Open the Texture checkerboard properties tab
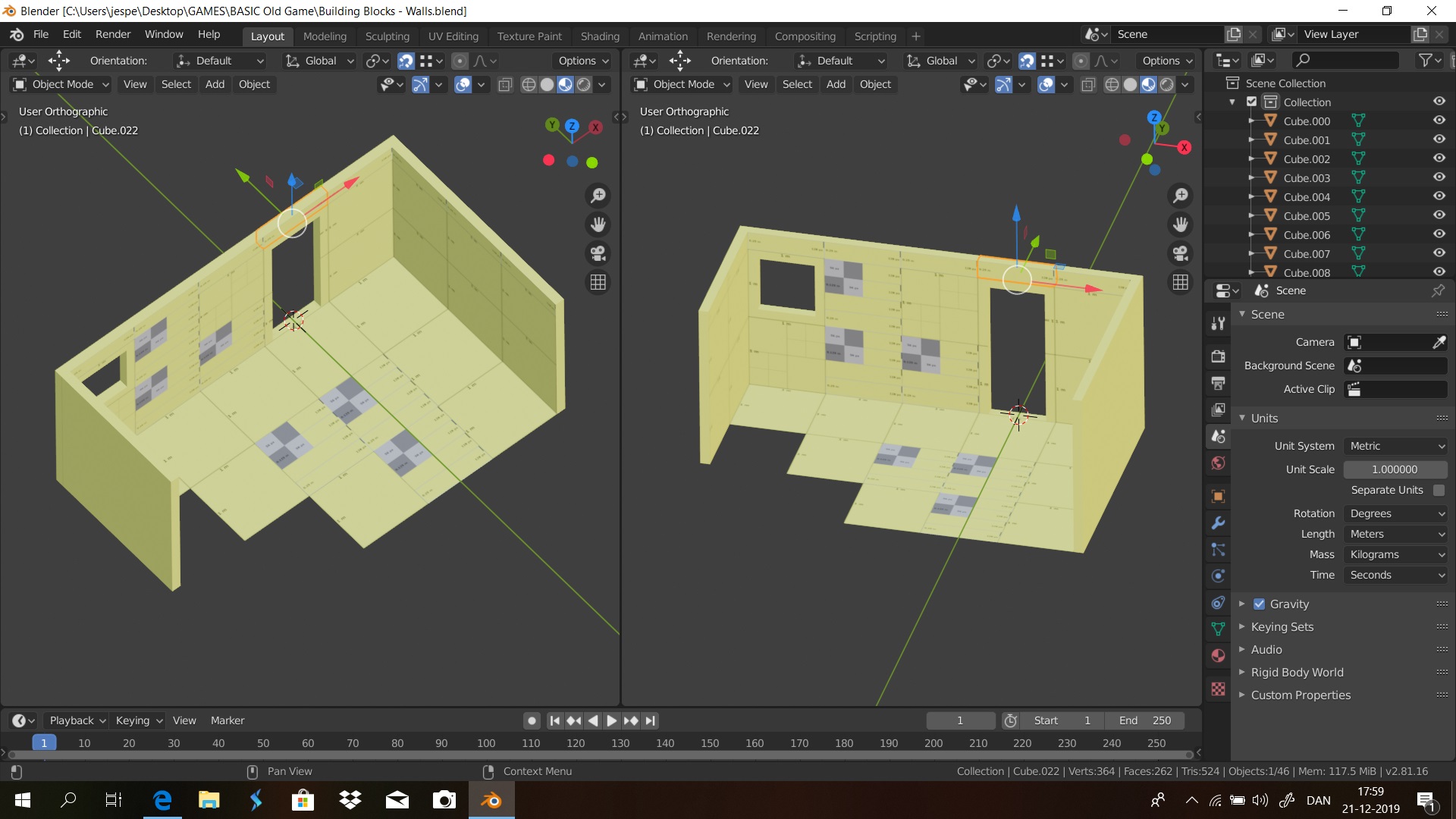1456x819 pixels. coord(1218,689)
